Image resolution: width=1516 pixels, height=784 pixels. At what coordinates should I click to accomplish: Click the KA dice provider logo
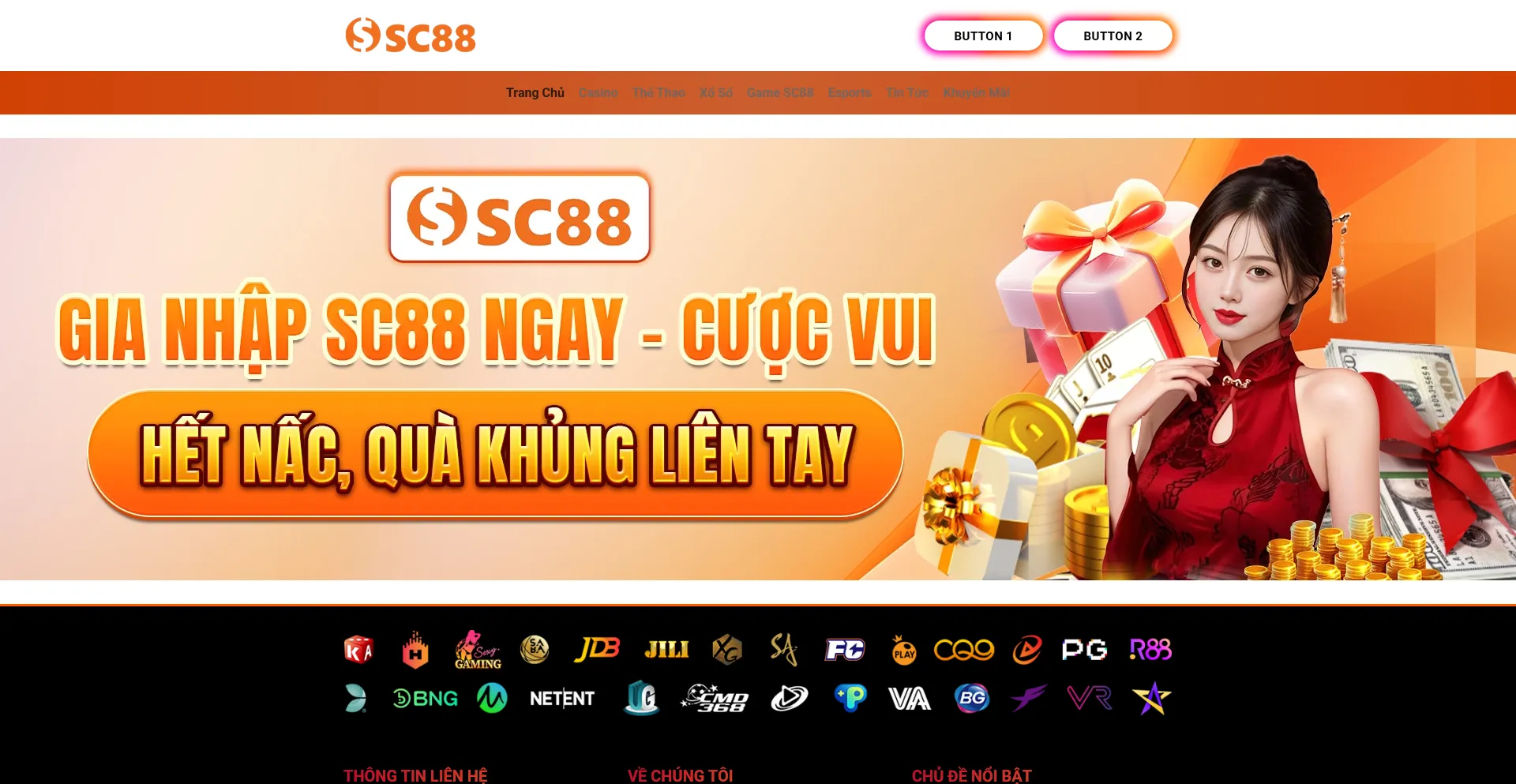pyautogui.click(x=358, y=650)
